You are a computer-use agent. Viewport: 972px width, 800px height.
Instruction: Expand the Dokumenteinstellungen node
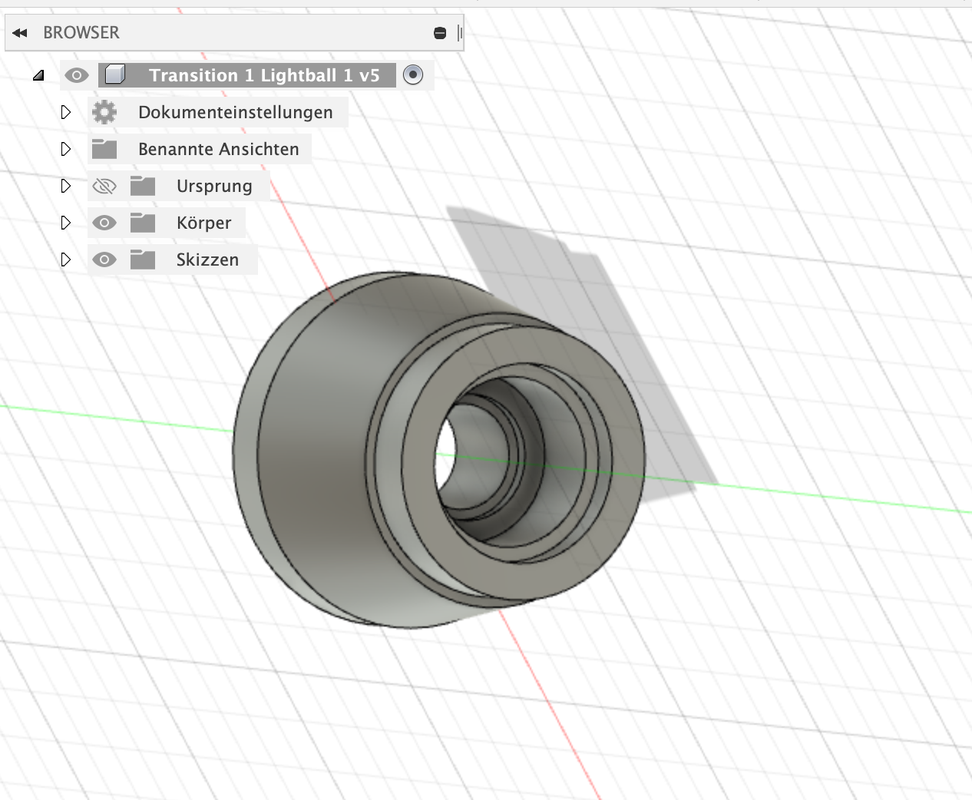tap(66, 112)
